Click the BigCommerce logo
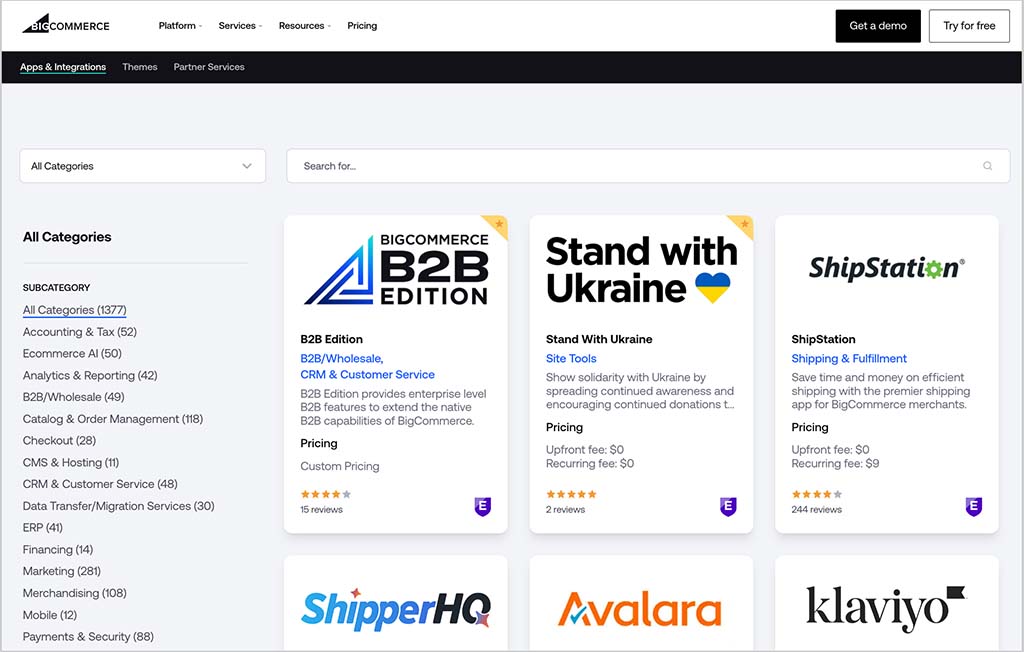1024x652 pixels. pyautogui.click(x=66, y=24)
